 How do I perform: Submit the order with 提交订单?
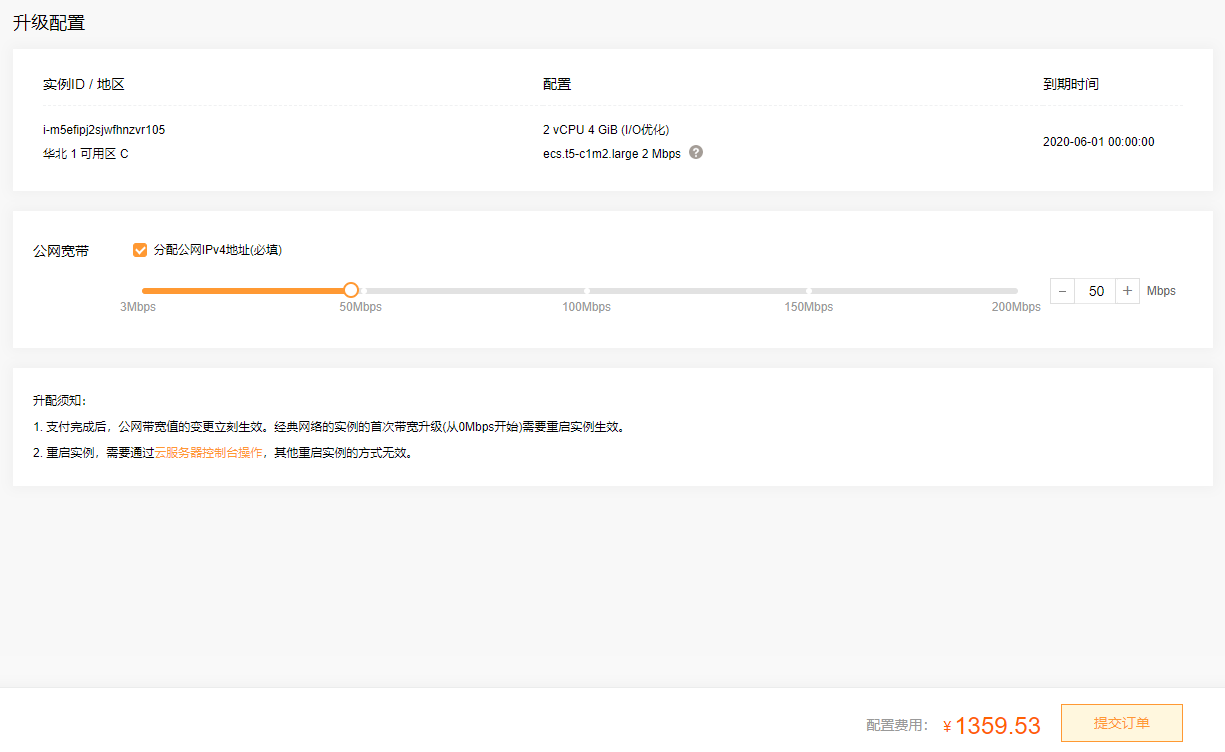[x=1121, y=723]
